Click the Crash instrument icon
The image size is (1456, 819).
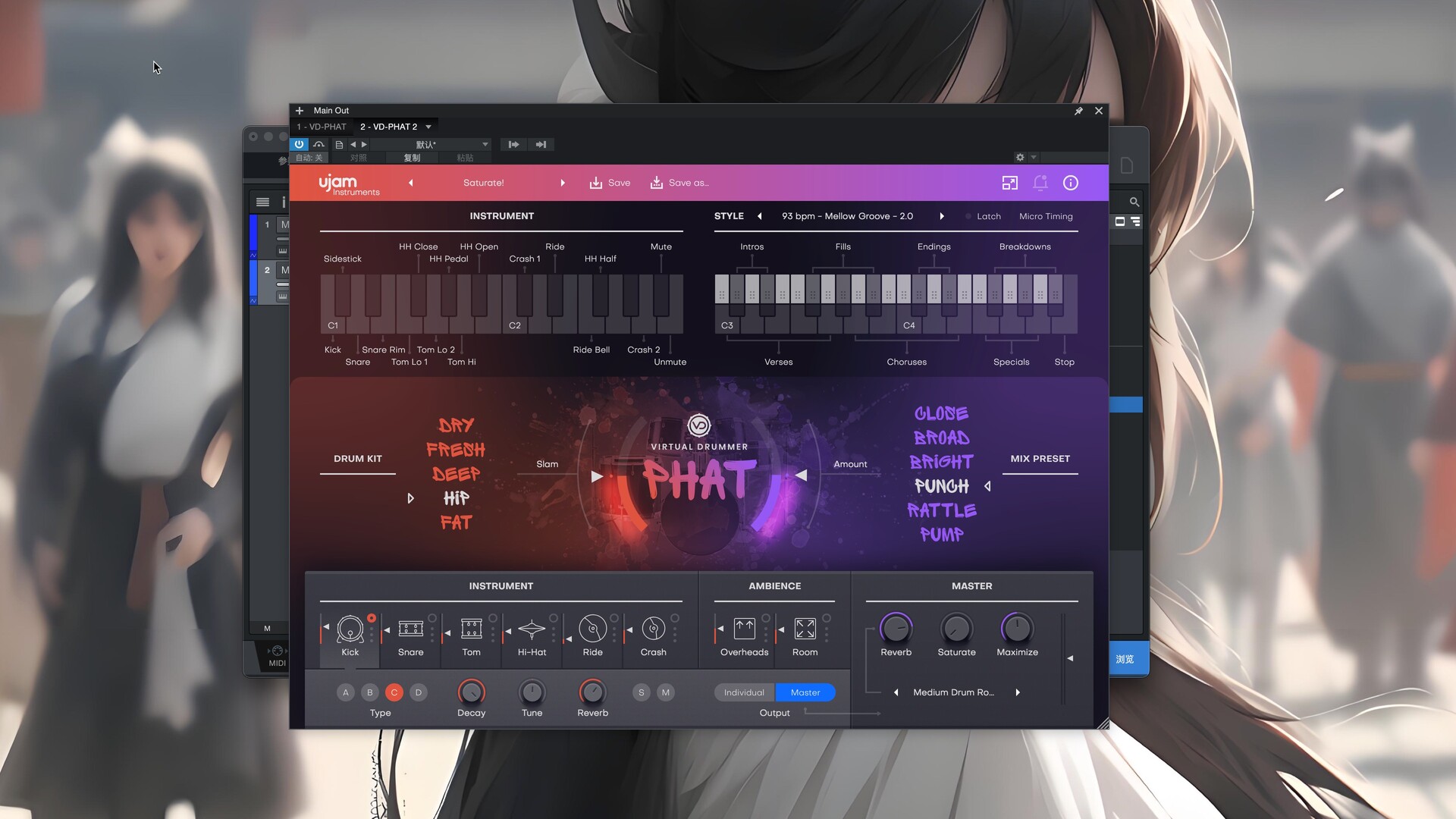pyautogui.click(x=653, y=628)
